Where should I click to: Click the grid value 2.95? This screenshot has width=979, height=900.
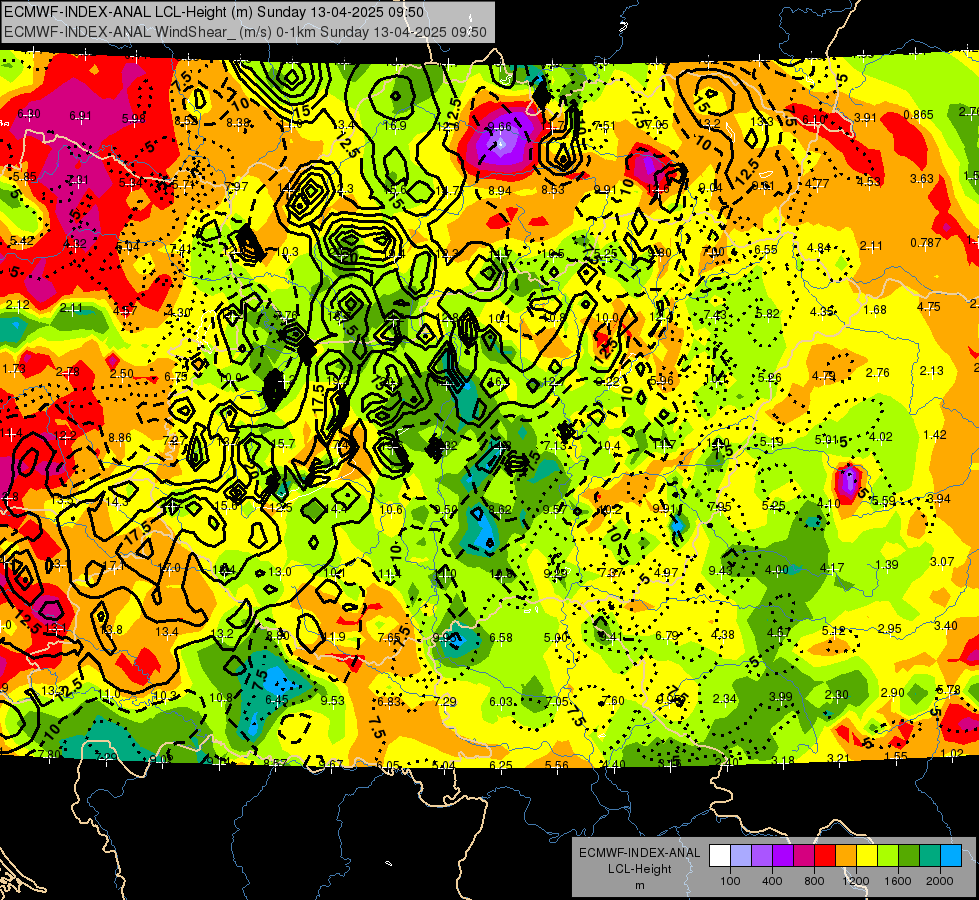tap(890, 628)
